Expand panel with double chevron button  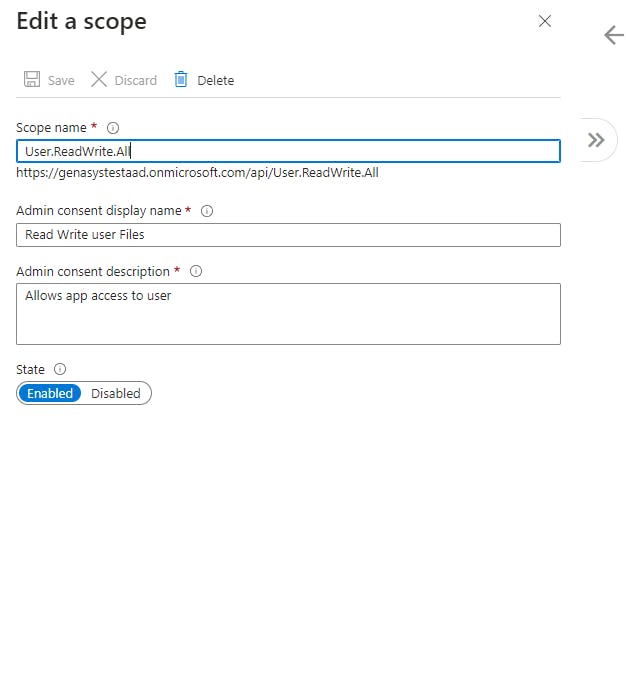596,140
